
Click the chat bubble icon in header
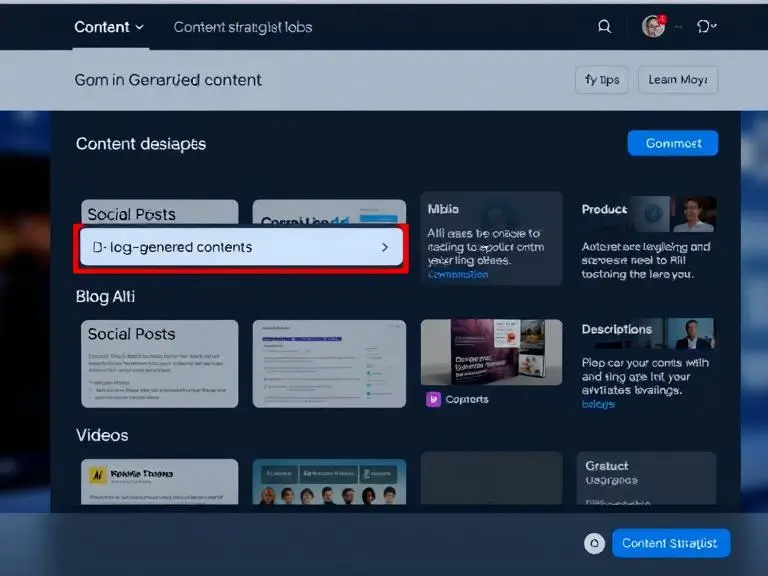click(705, 26)
